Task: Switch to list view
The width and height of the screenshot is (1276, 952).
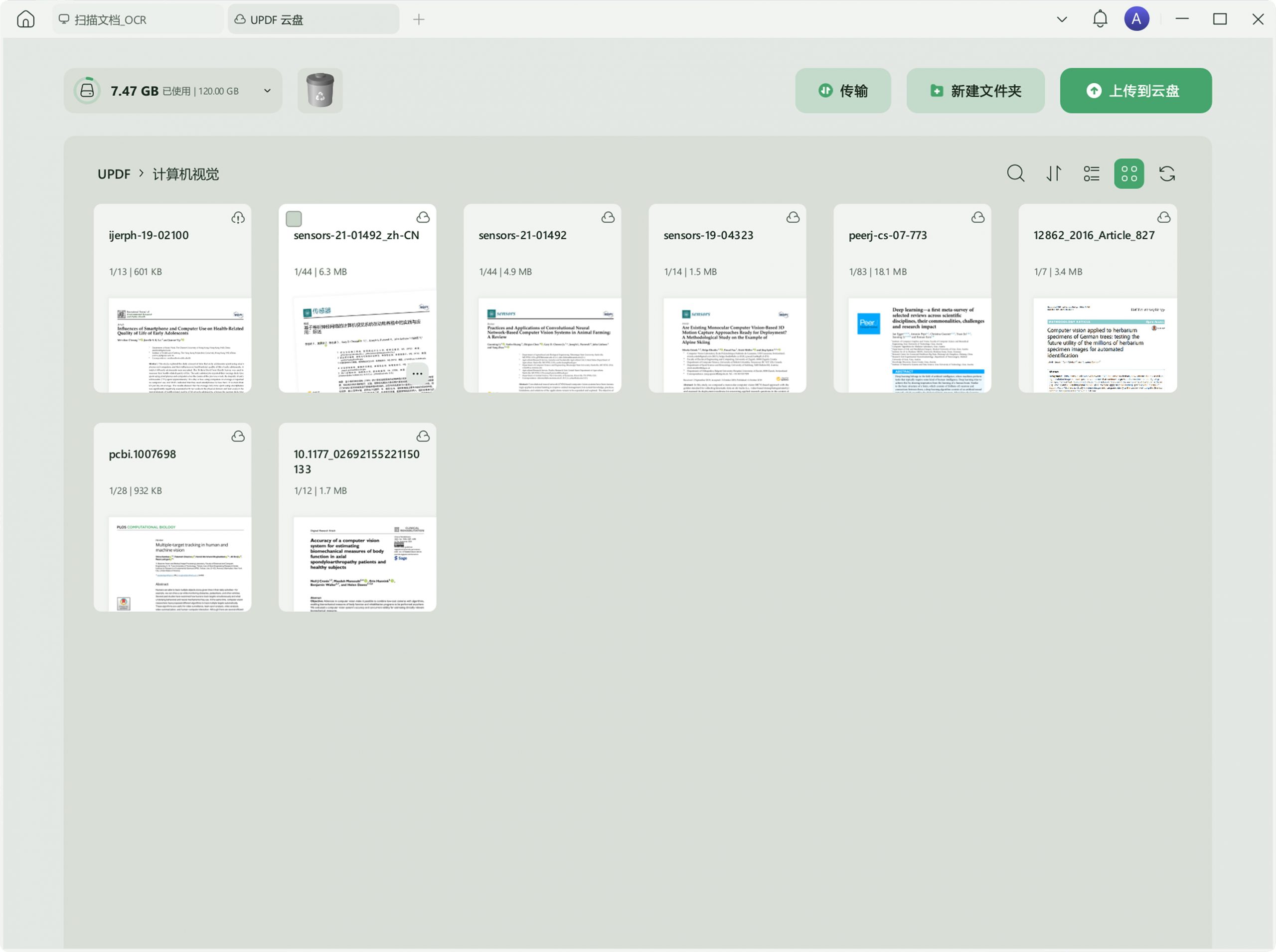Action: tap(1091, 173)
